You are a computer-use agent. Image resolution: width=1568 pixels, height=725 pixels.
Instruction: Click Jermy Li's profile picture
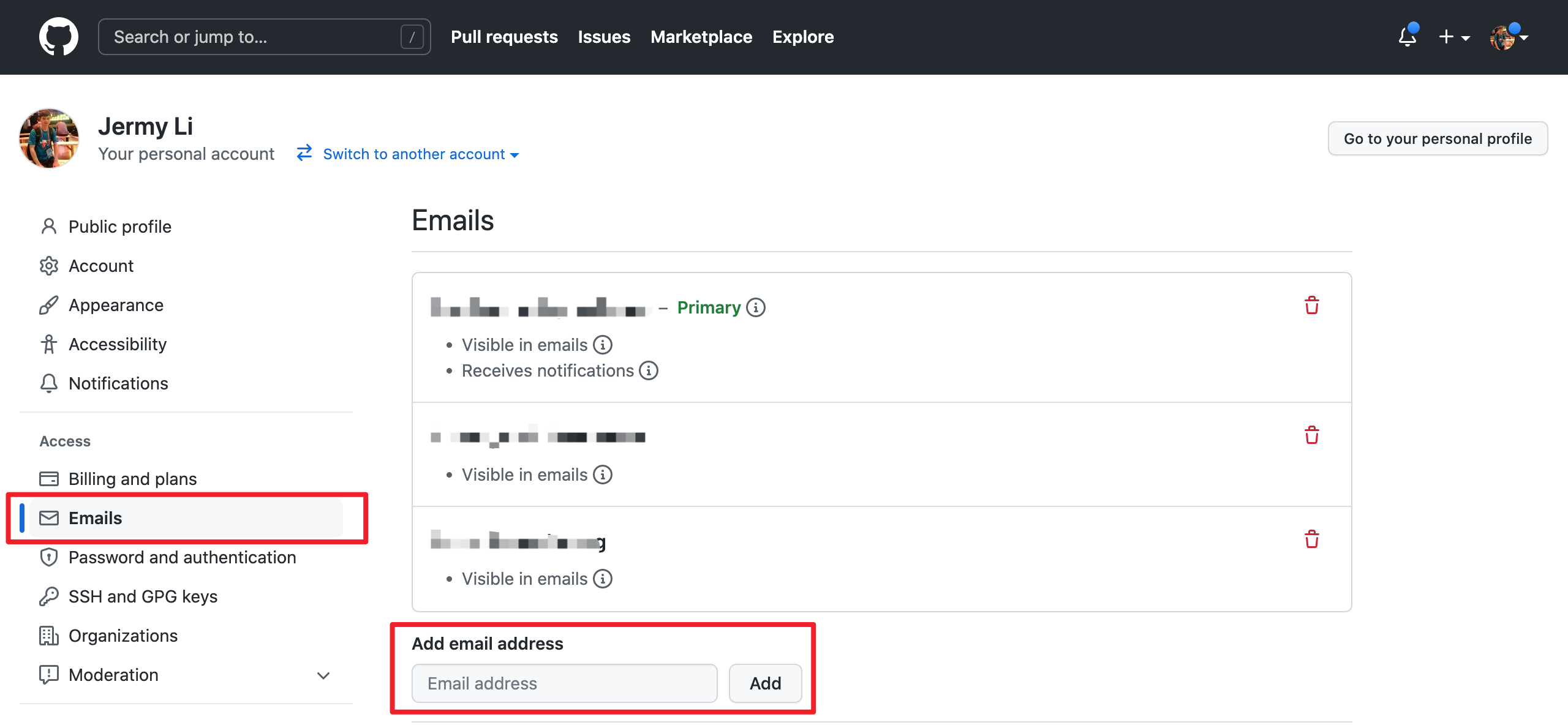pyautogui.click(x=49, y=138)
